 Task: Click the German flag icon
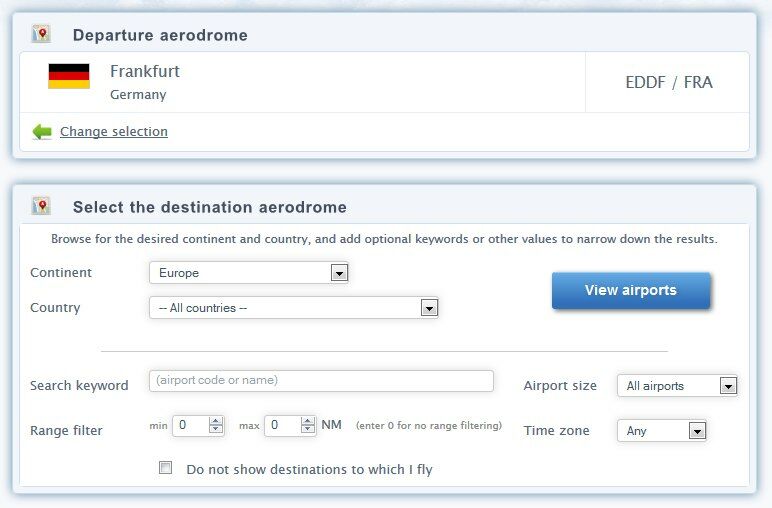(x=69, y=77)
